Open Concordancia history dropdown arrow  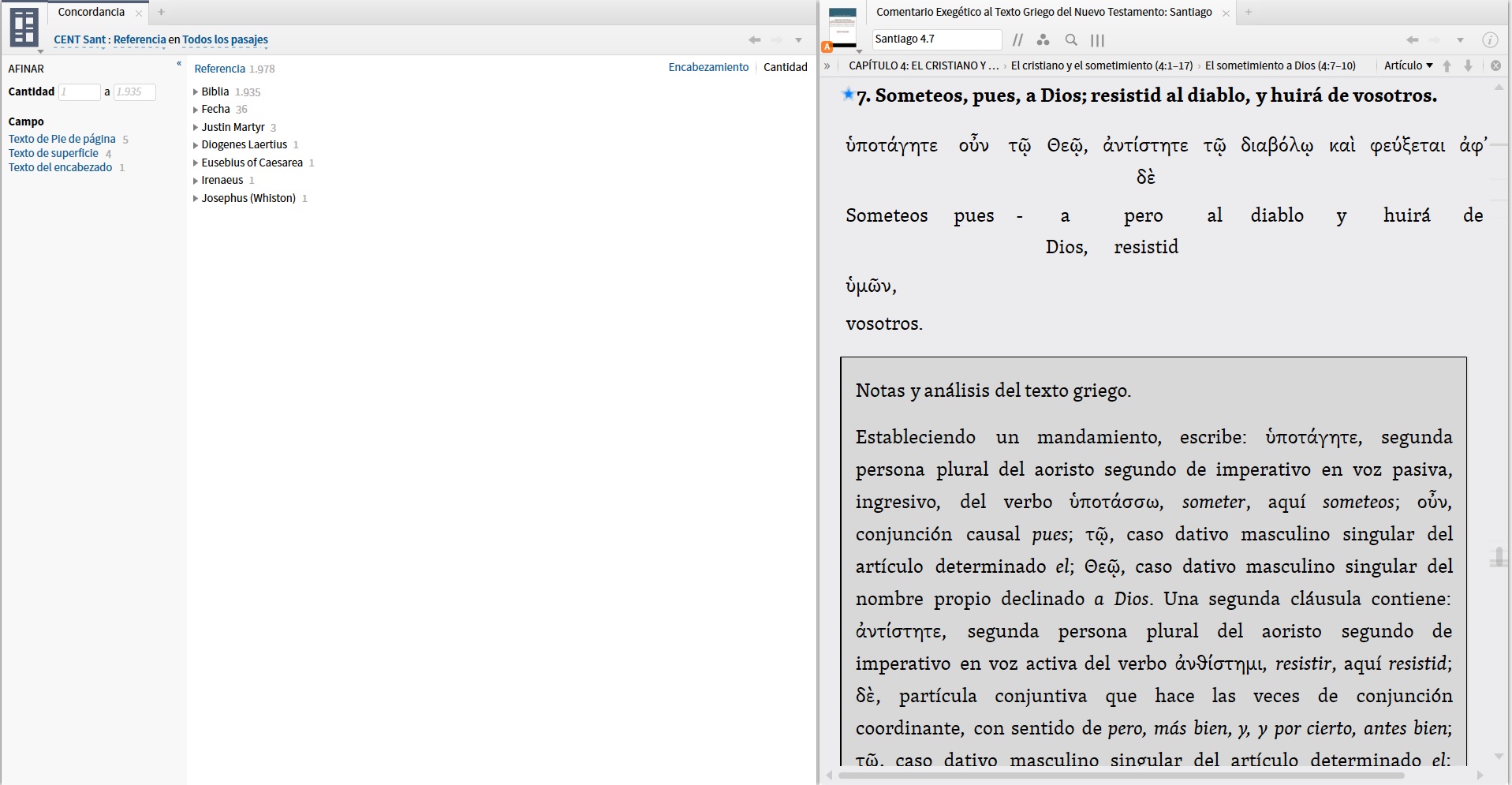pyautogui.click(x=798, y=40)
